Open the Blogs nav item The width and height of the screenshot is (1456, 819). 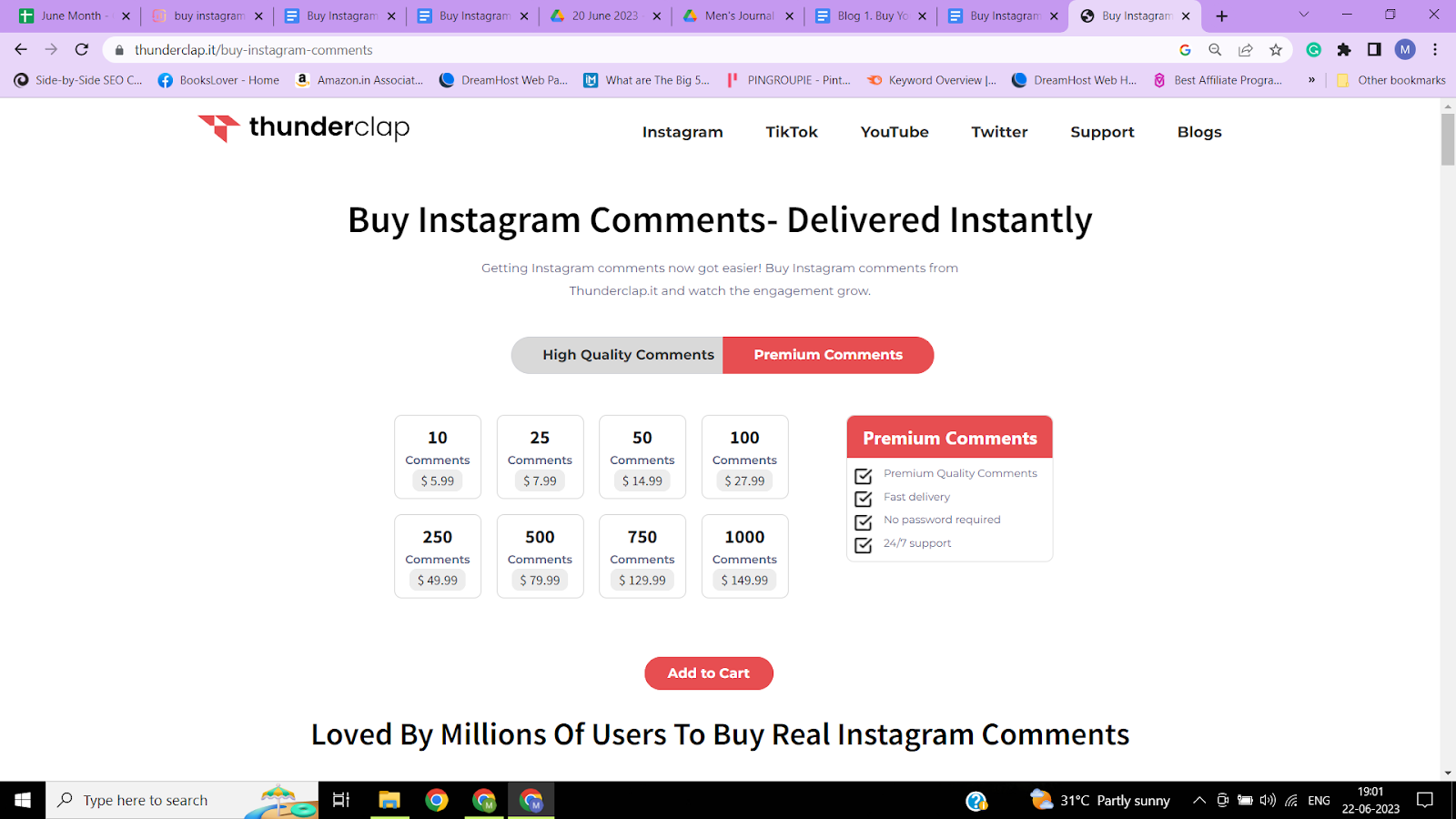(x=1199, y=132)
